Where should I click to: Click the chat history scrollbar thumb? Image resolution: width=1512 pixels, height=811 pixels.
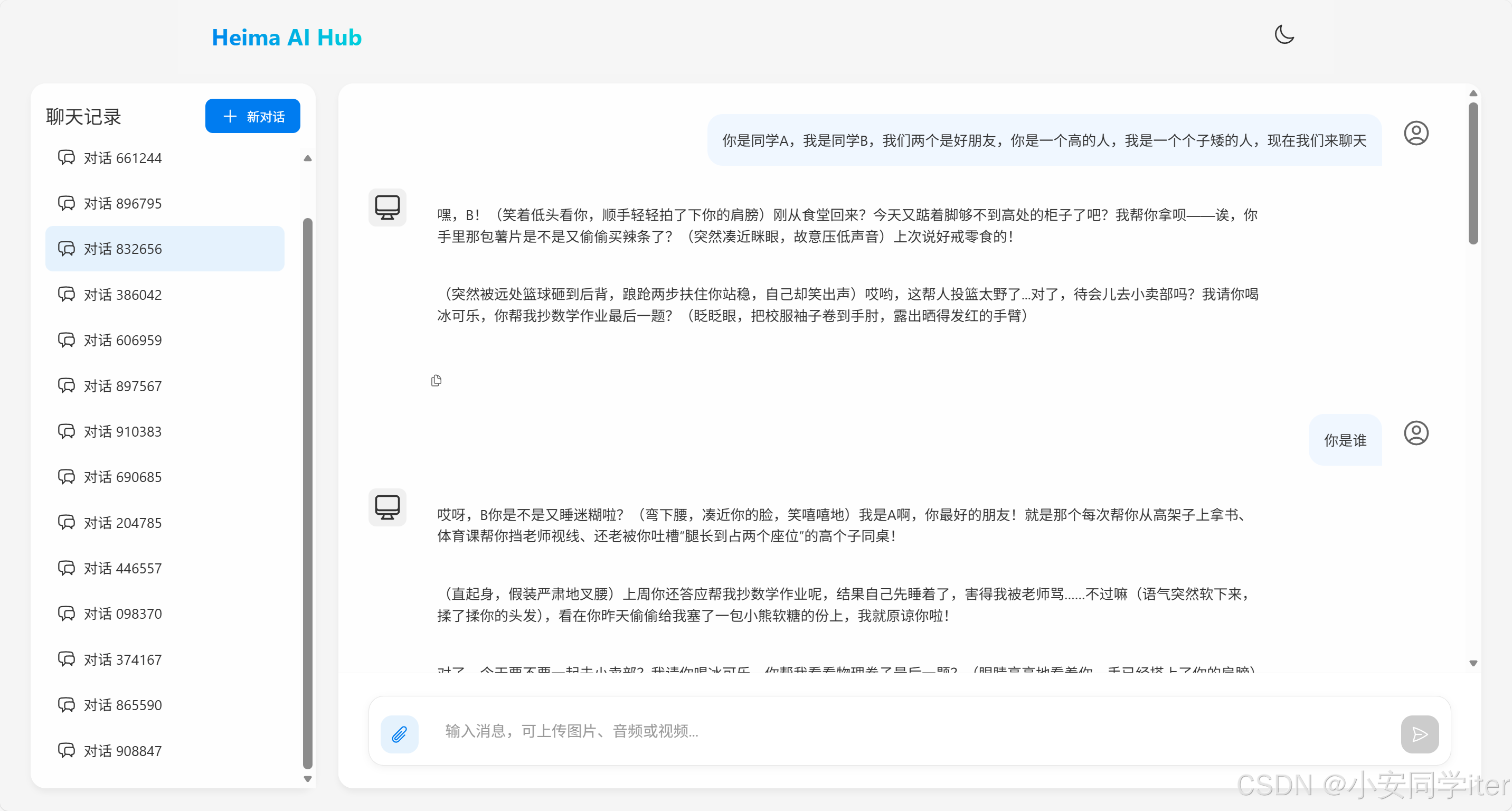[308, 493]
